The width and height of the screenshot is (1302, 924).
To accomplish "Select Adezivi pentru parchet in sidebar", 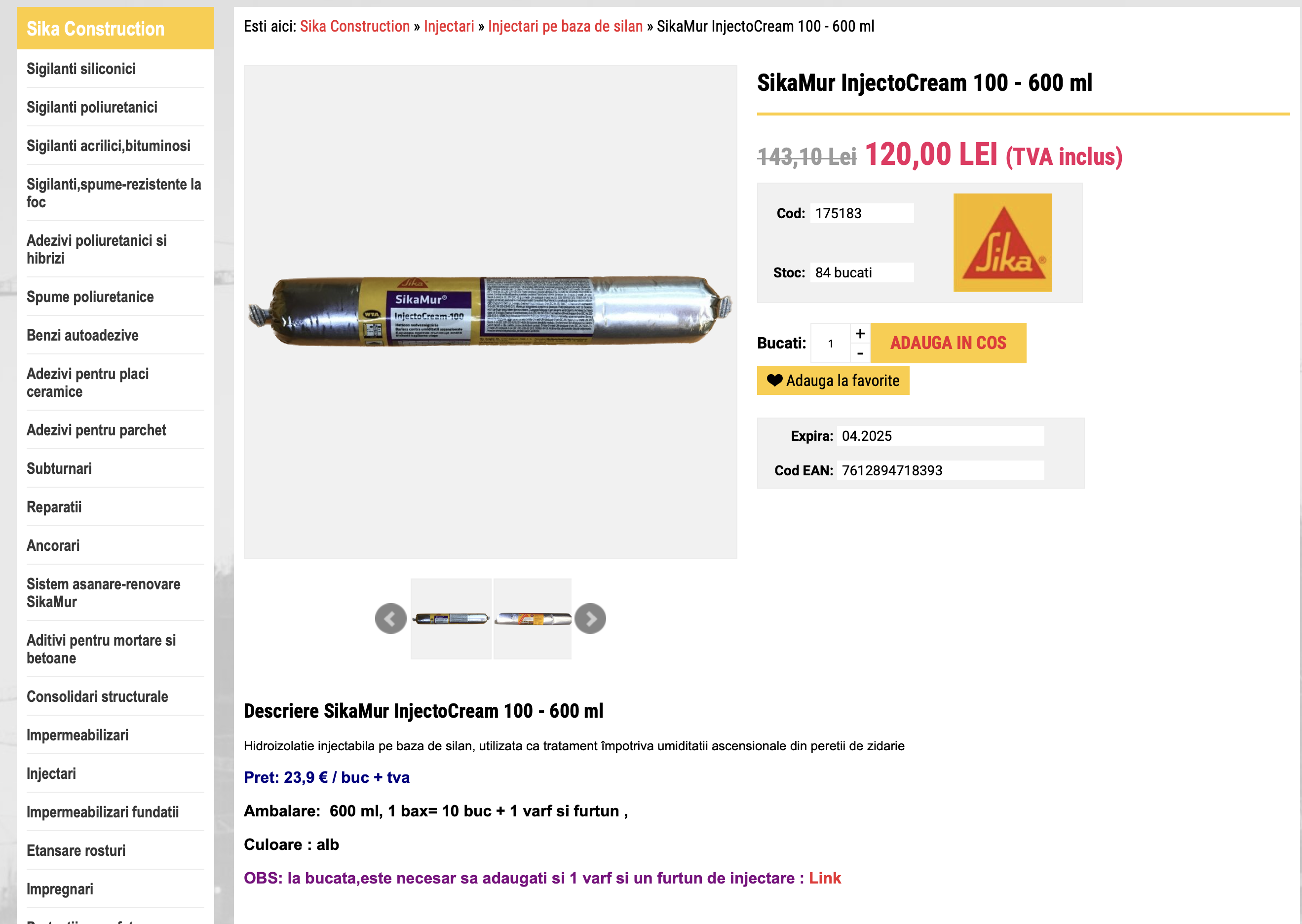I will point(96,430).
